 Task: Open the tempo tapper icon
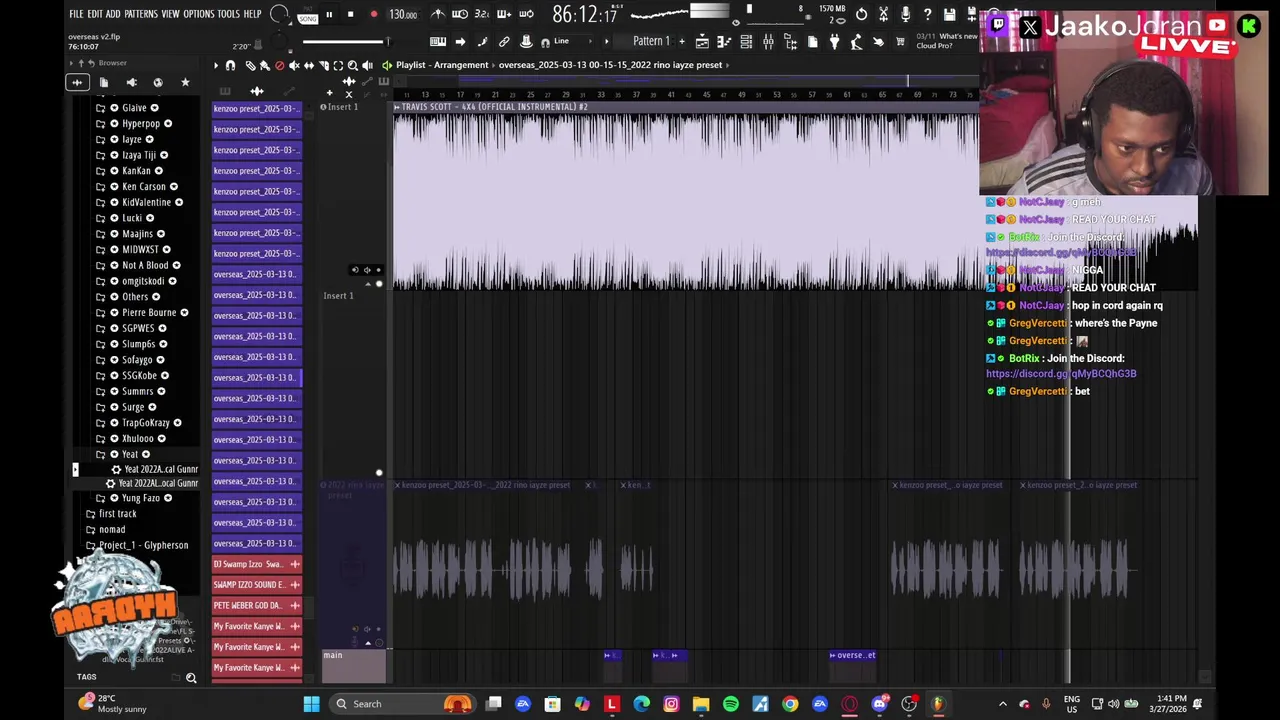pyautogui.click(x=856, y=41)
